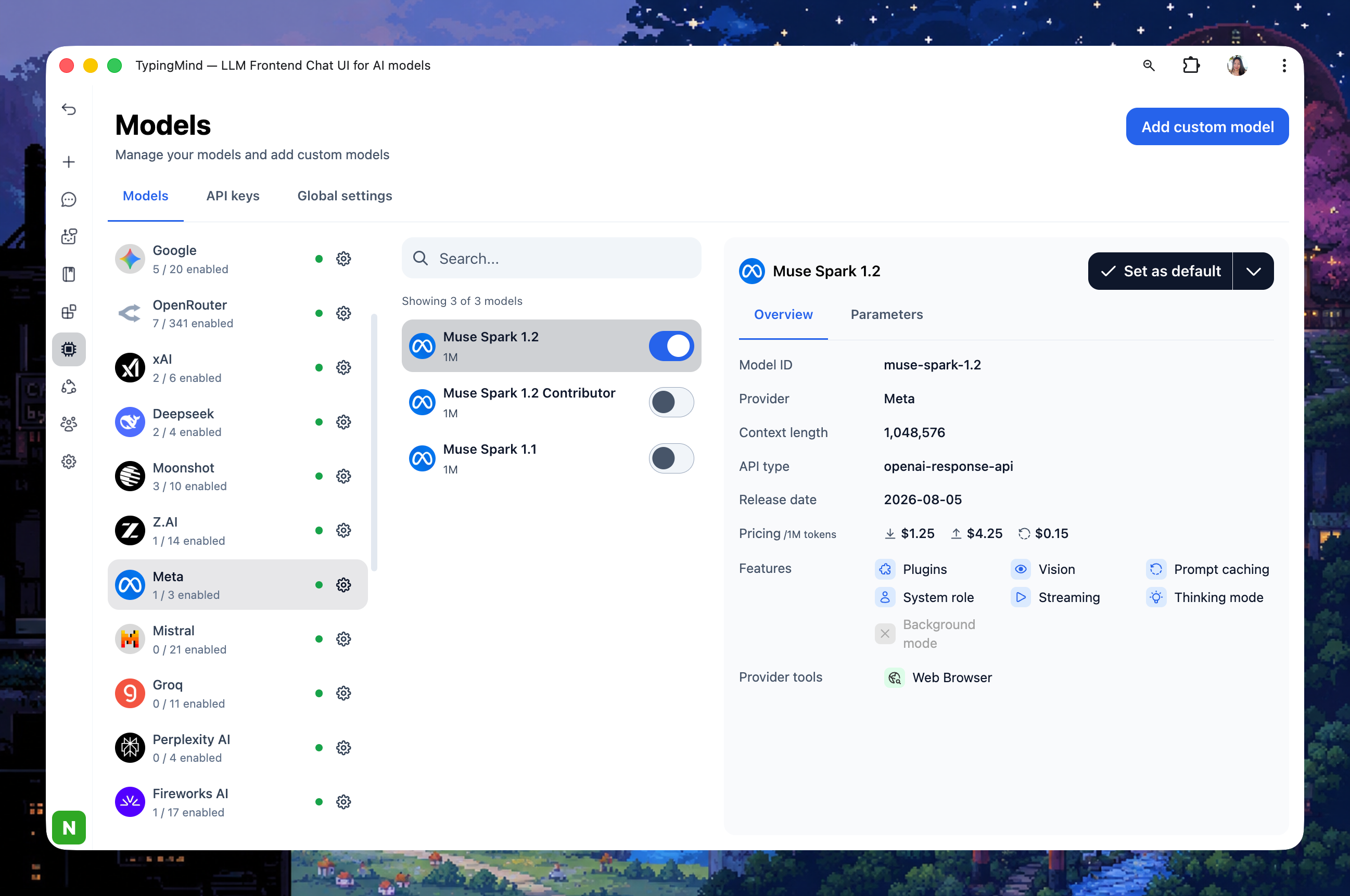Select the Perplexity AI provider row
The width and height of the screenshot is (1350, 896).
237,748
